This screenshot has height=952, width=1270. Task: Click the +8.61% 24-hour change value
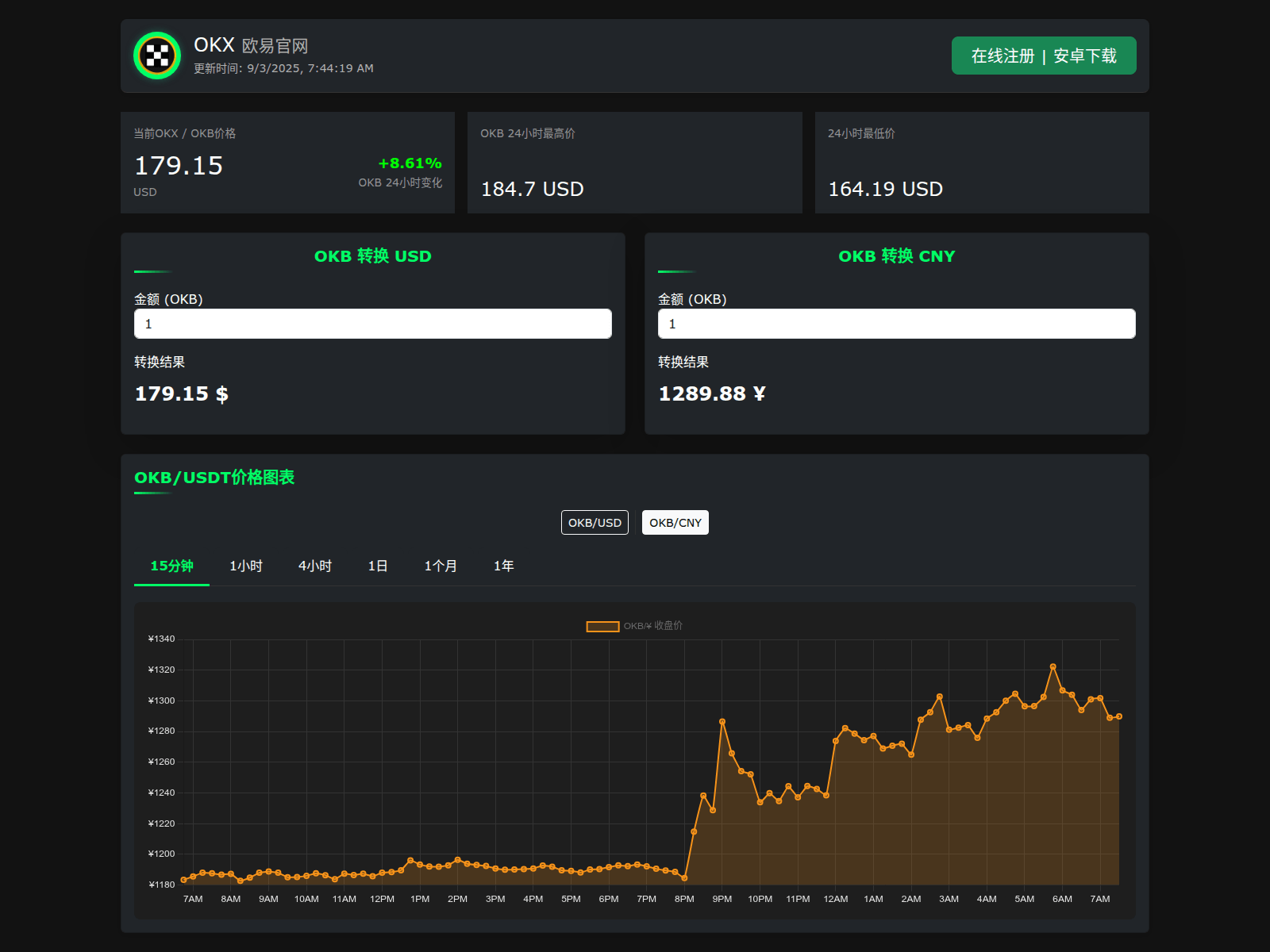click(410, 163)
